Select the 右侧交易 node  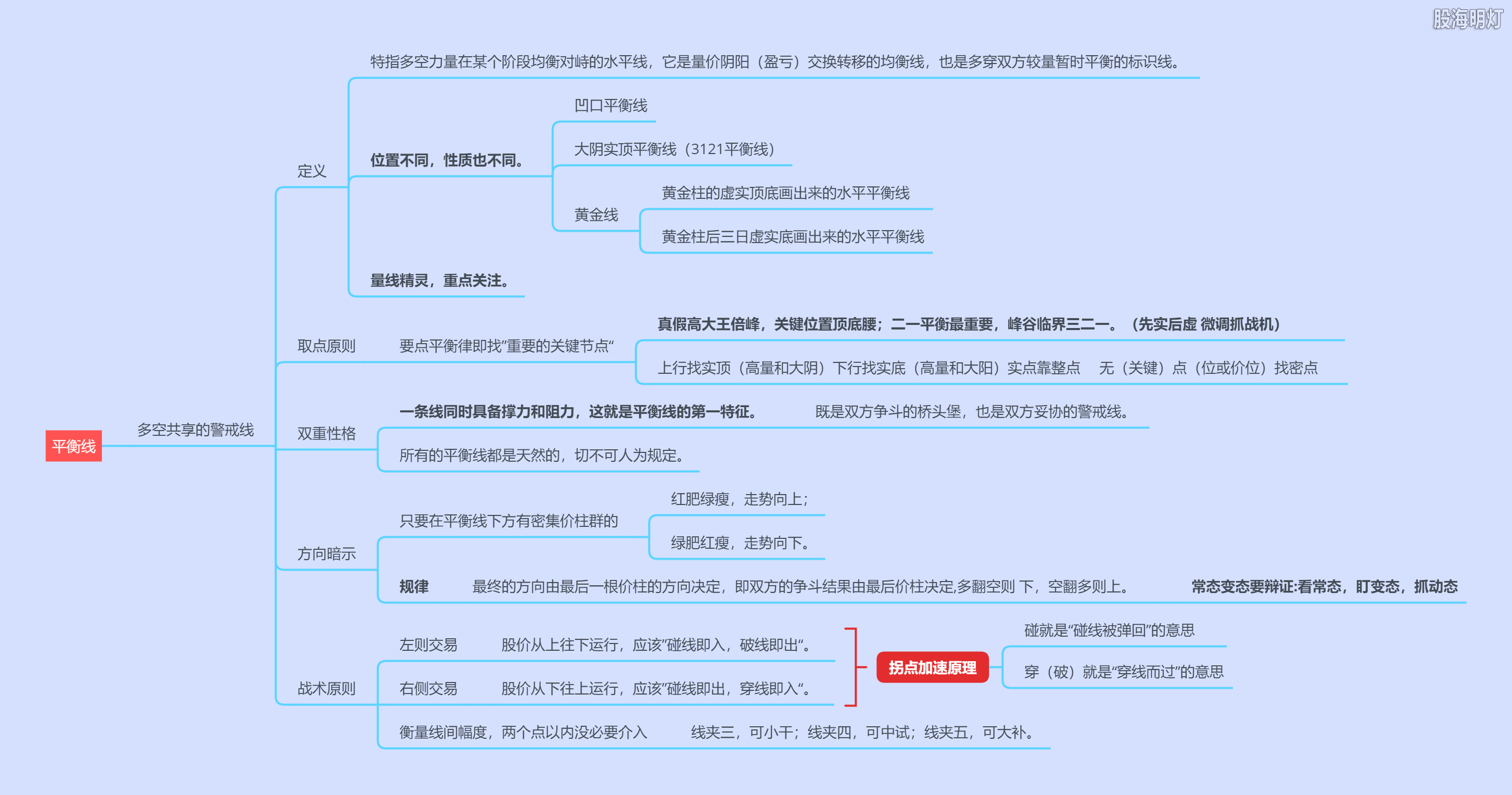428,688
